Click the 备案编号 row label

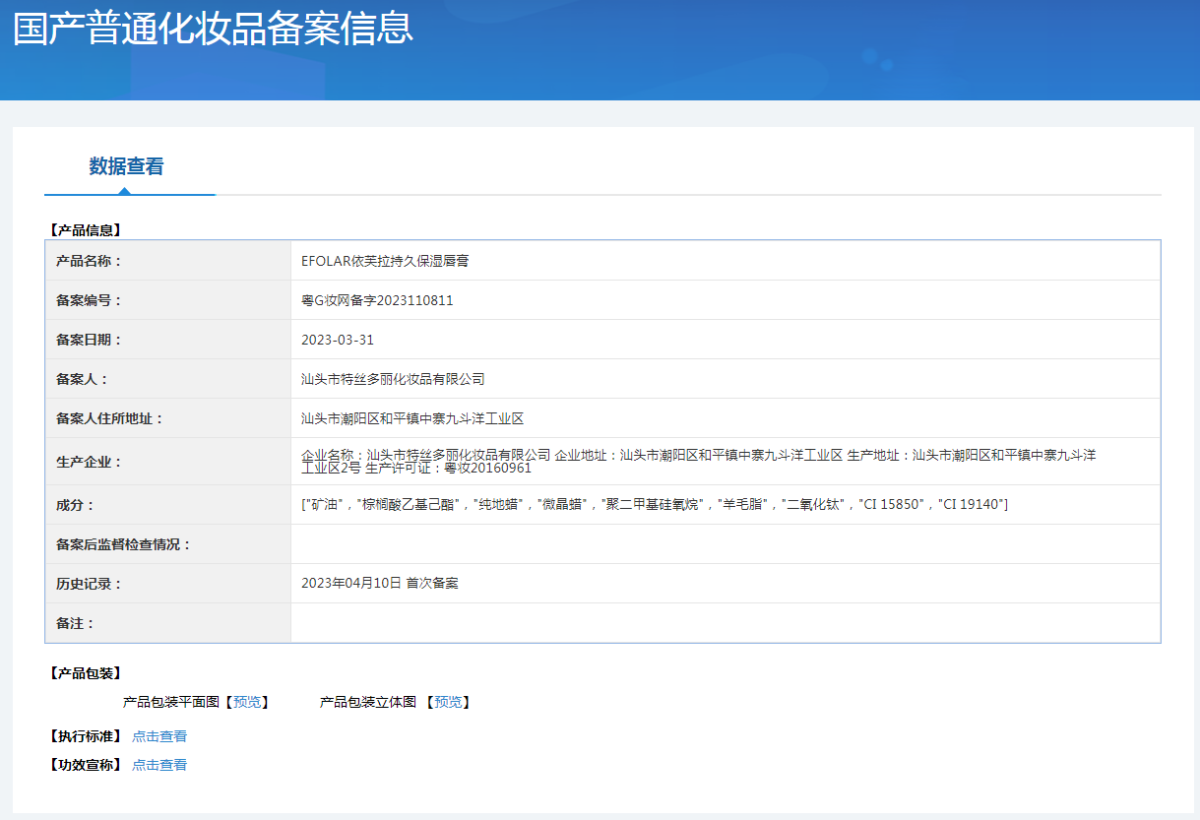88,300
